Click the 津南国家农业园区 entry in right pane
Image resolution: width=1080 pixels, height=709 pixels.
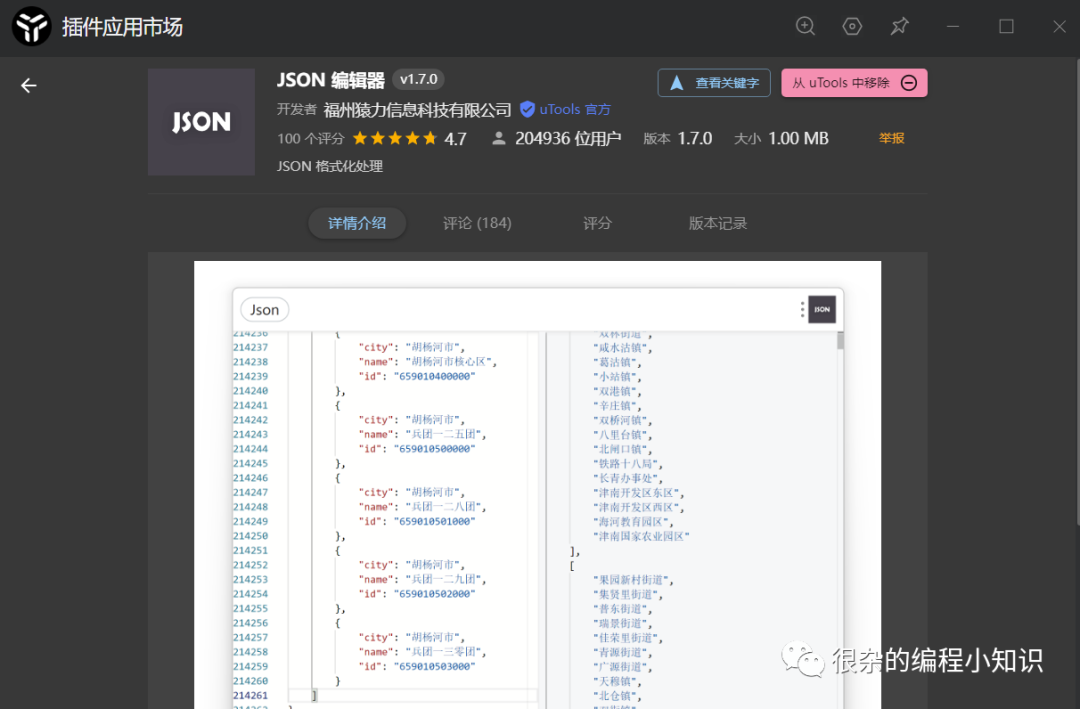click(x=641, y=536)
